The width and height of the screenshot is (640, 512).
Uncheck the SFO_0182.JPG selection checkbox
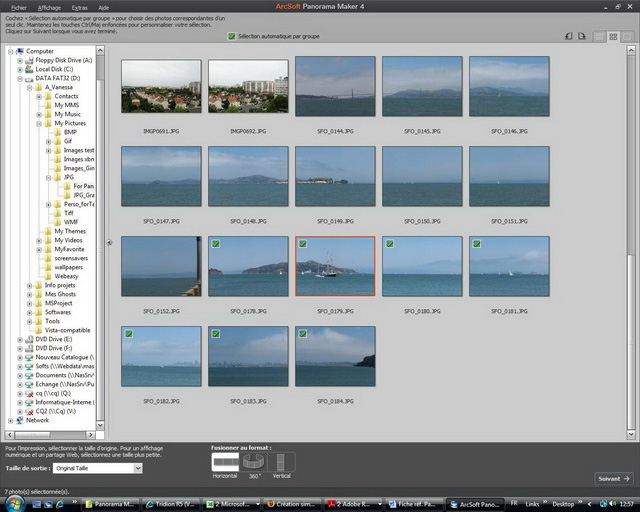(127, 333)
